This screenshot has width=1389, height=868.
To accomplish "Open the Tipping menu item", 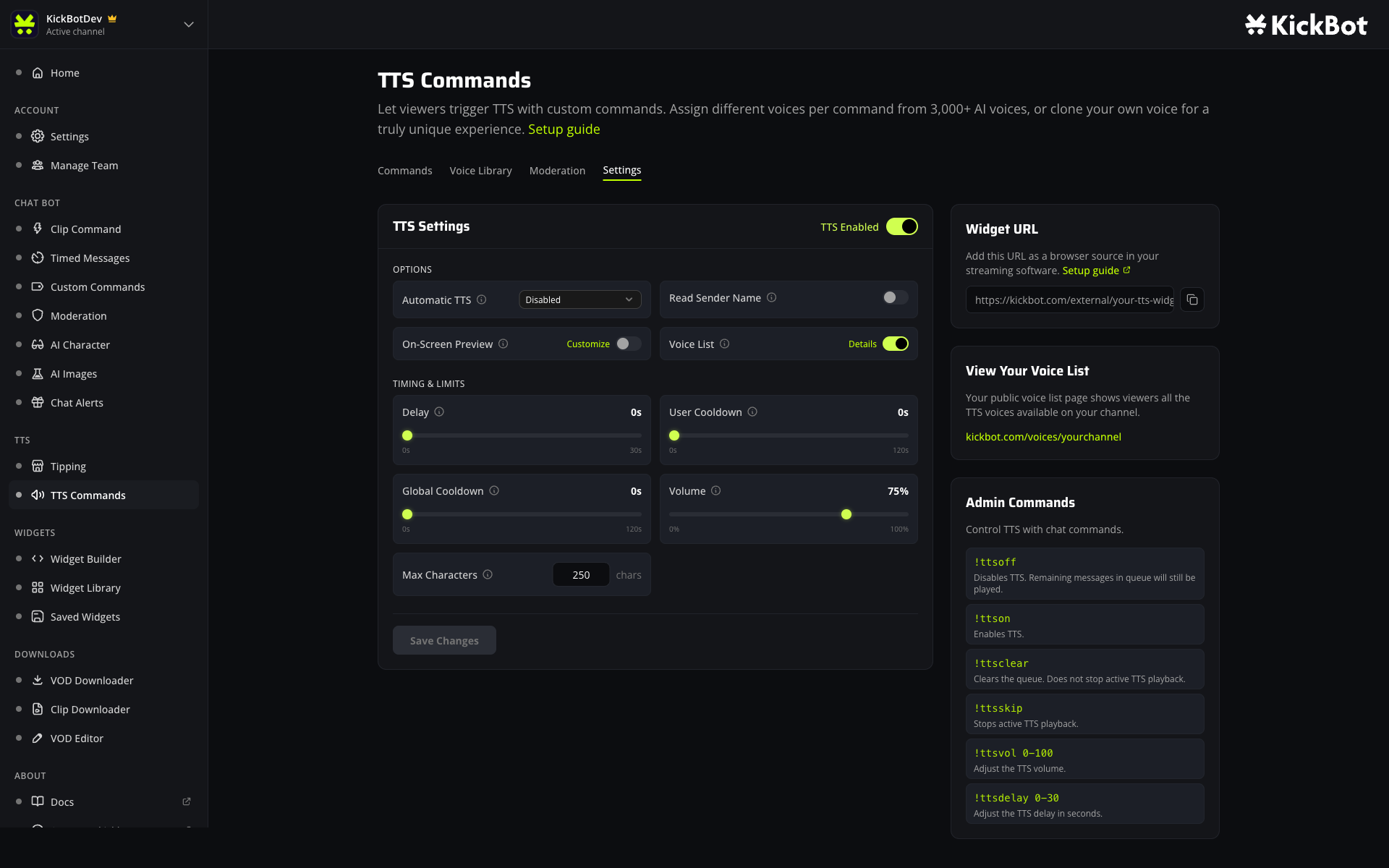I will [x=103, y=467].
